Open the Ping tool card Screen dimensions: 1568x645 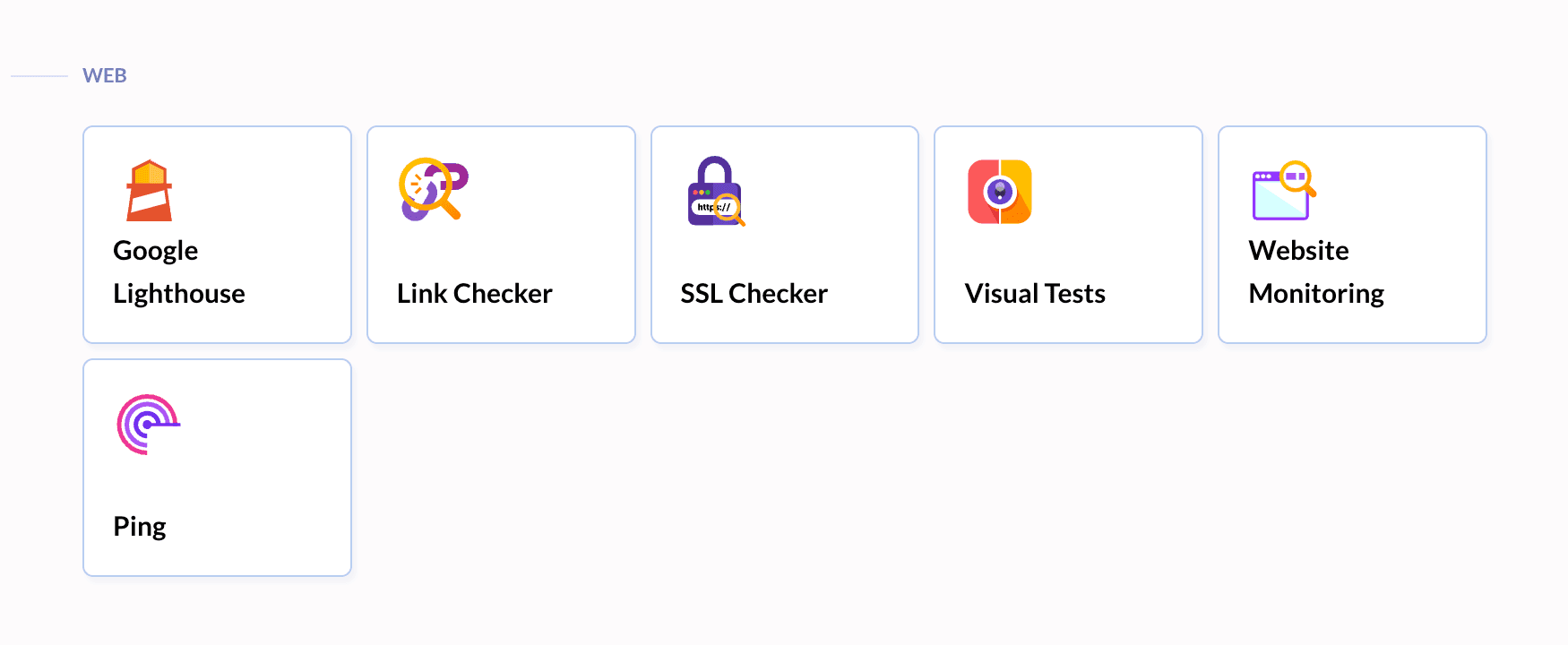tap(216, 467)
